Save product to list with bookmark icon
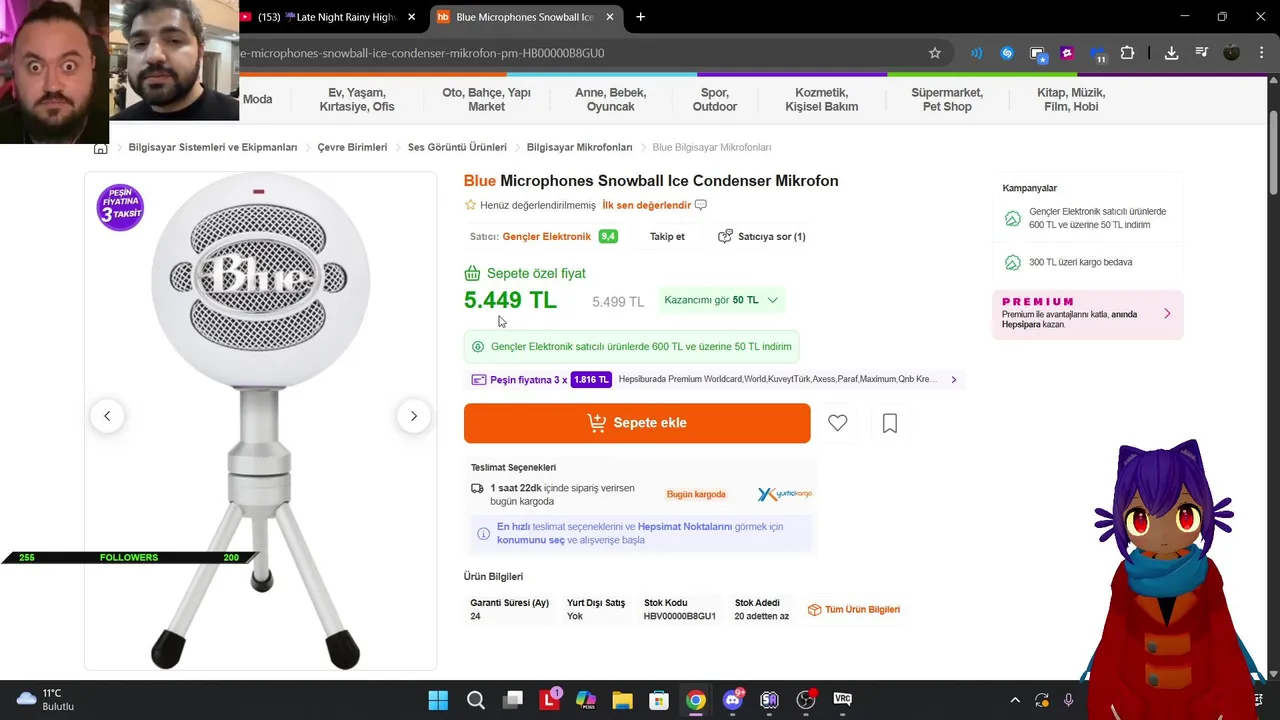Screen dimensions: 1280x720 click(890, 423)
